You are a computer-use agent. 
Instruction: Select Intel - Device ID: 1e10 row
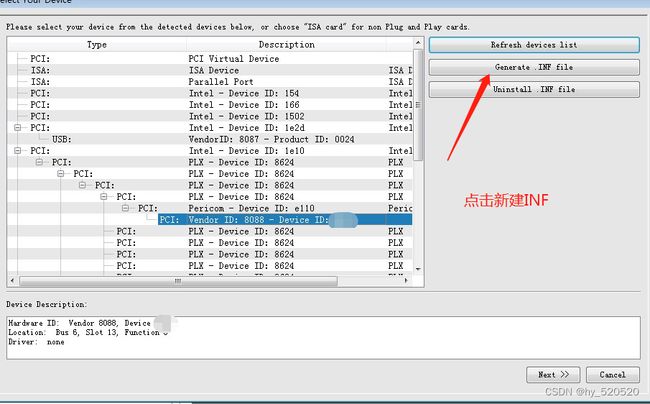210,151
